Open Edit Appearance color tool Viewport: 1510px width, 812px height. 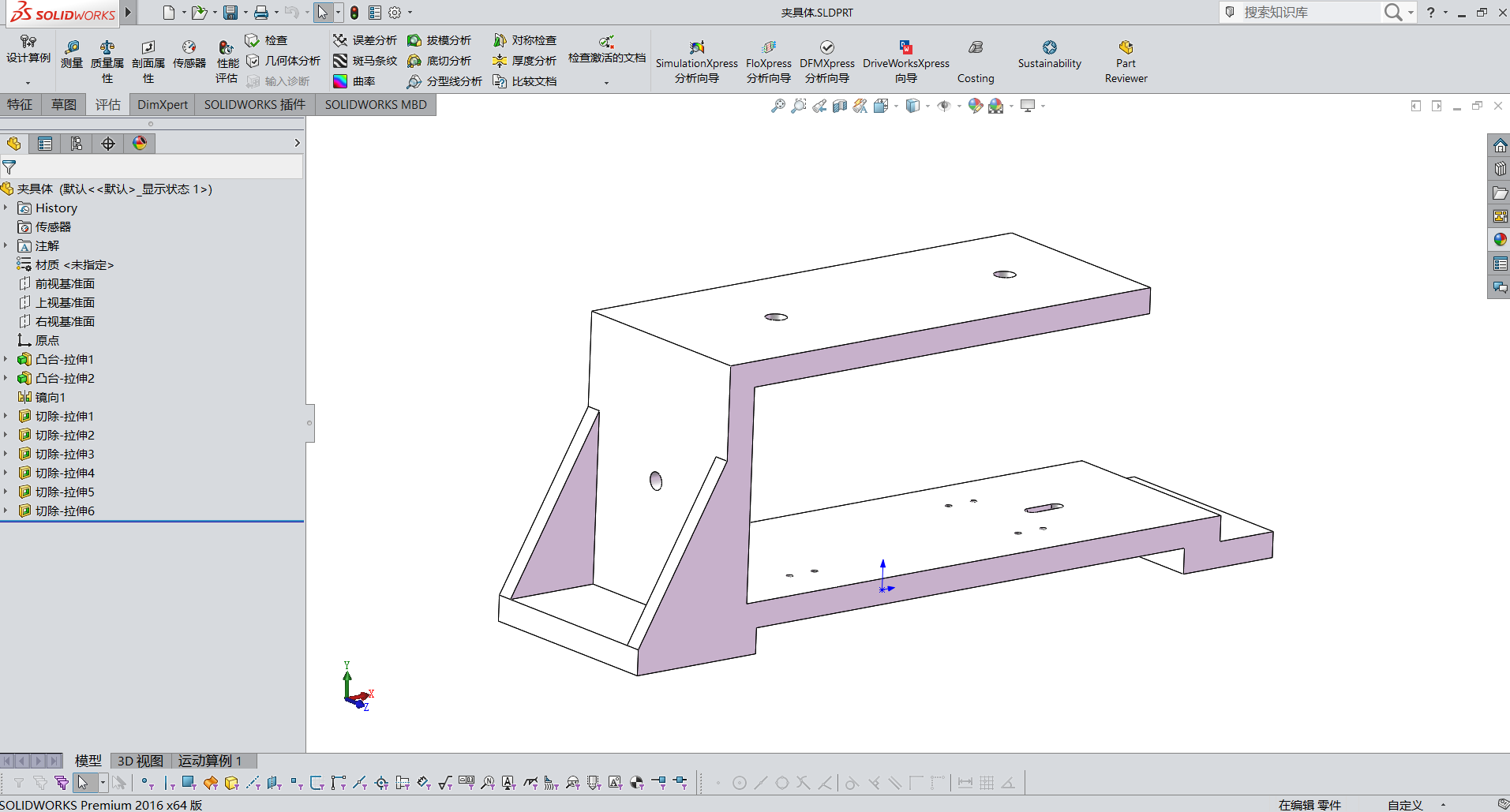[x=976, y=106]
